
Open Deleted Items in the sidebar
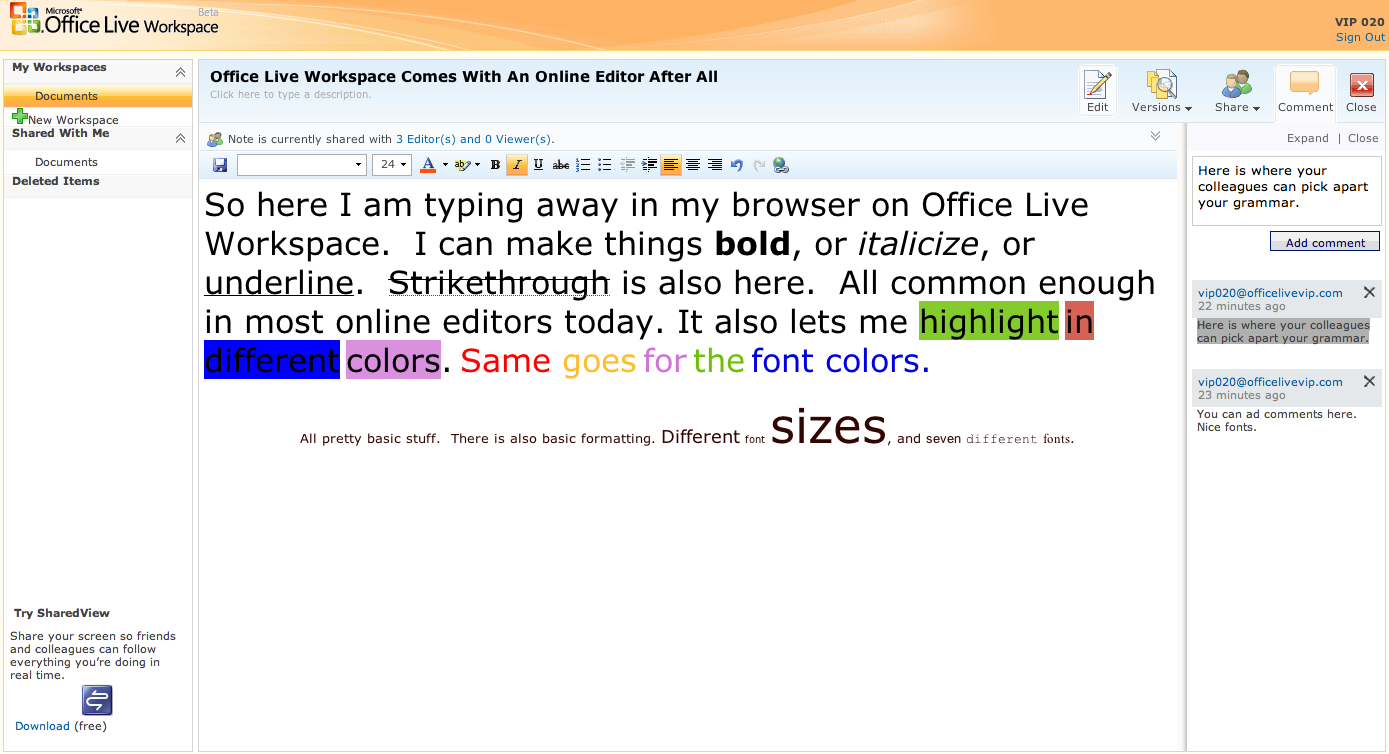tap(56, 181)
